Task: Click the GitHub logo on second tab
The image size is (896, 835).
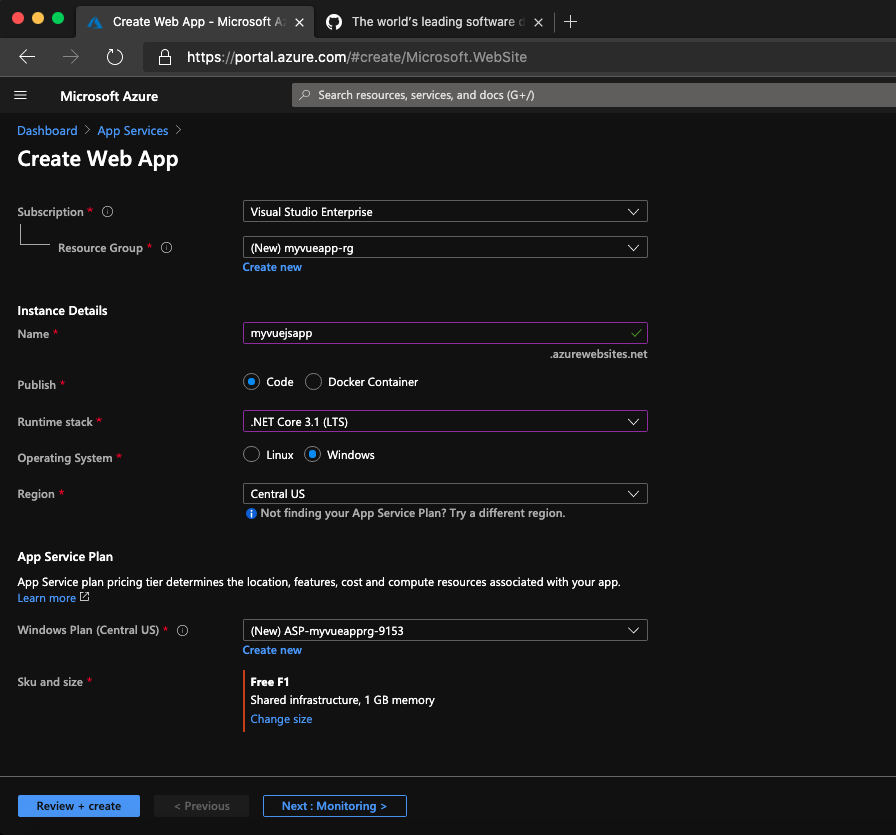Action: tap(334, 22)
